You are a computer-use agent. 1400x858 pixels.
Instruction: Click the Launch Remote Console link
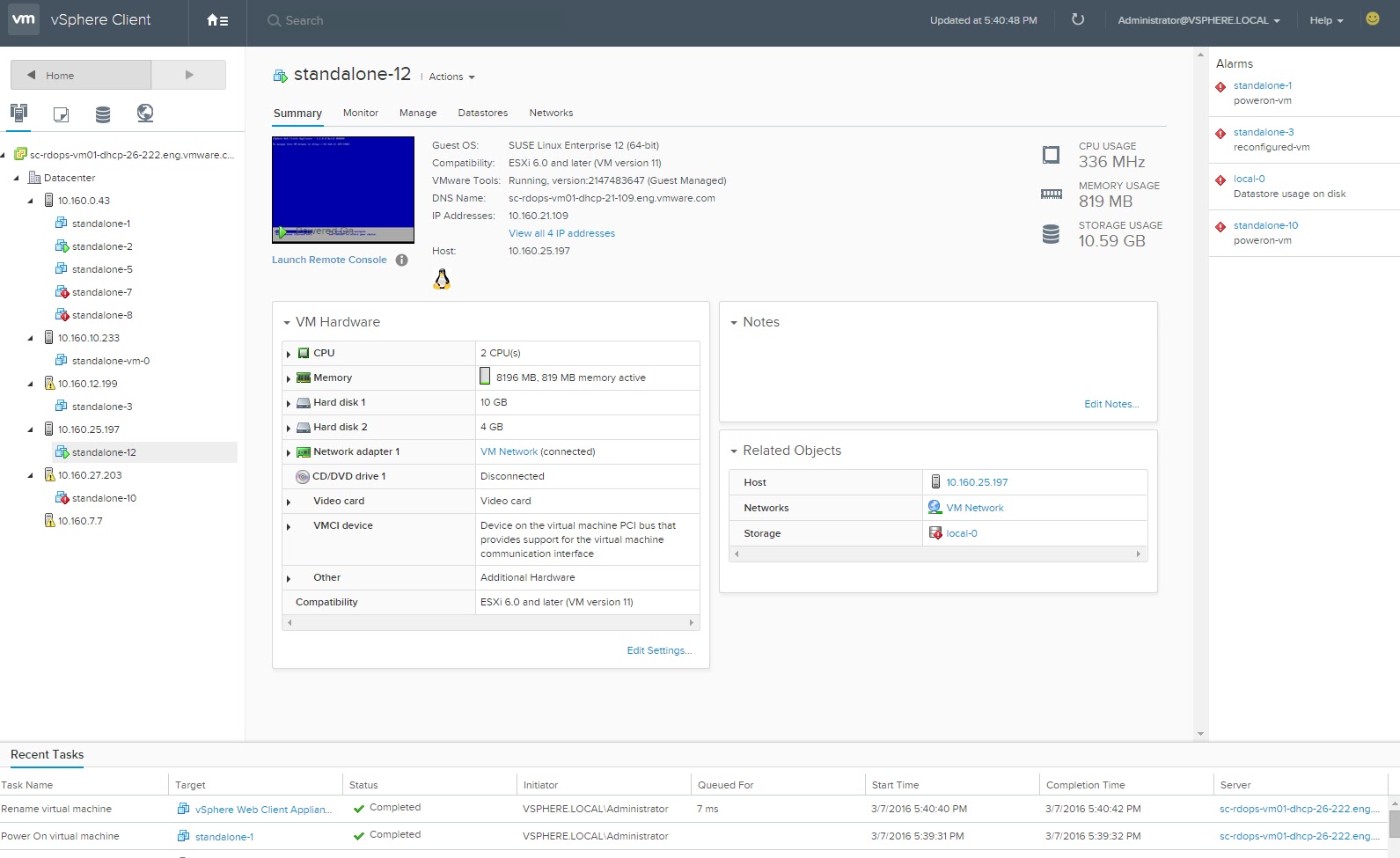pyautogui.click(x=329, y=260)
